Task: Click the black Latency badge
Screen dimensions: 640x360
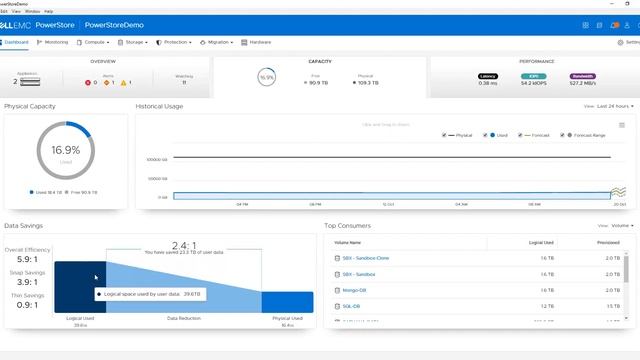Action: click(x=488, y=76)
